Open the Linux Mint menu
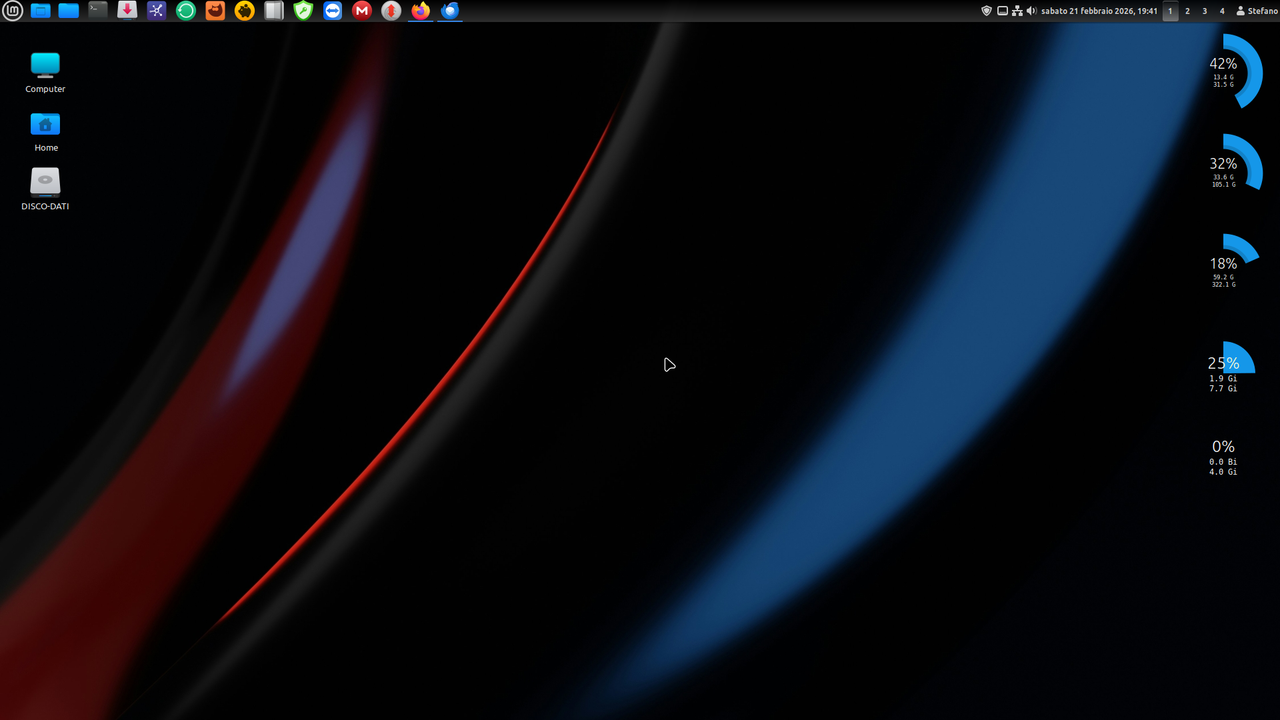Image resolution: width=1280 pixels, height=720 pixels. [x=12, y=11]
